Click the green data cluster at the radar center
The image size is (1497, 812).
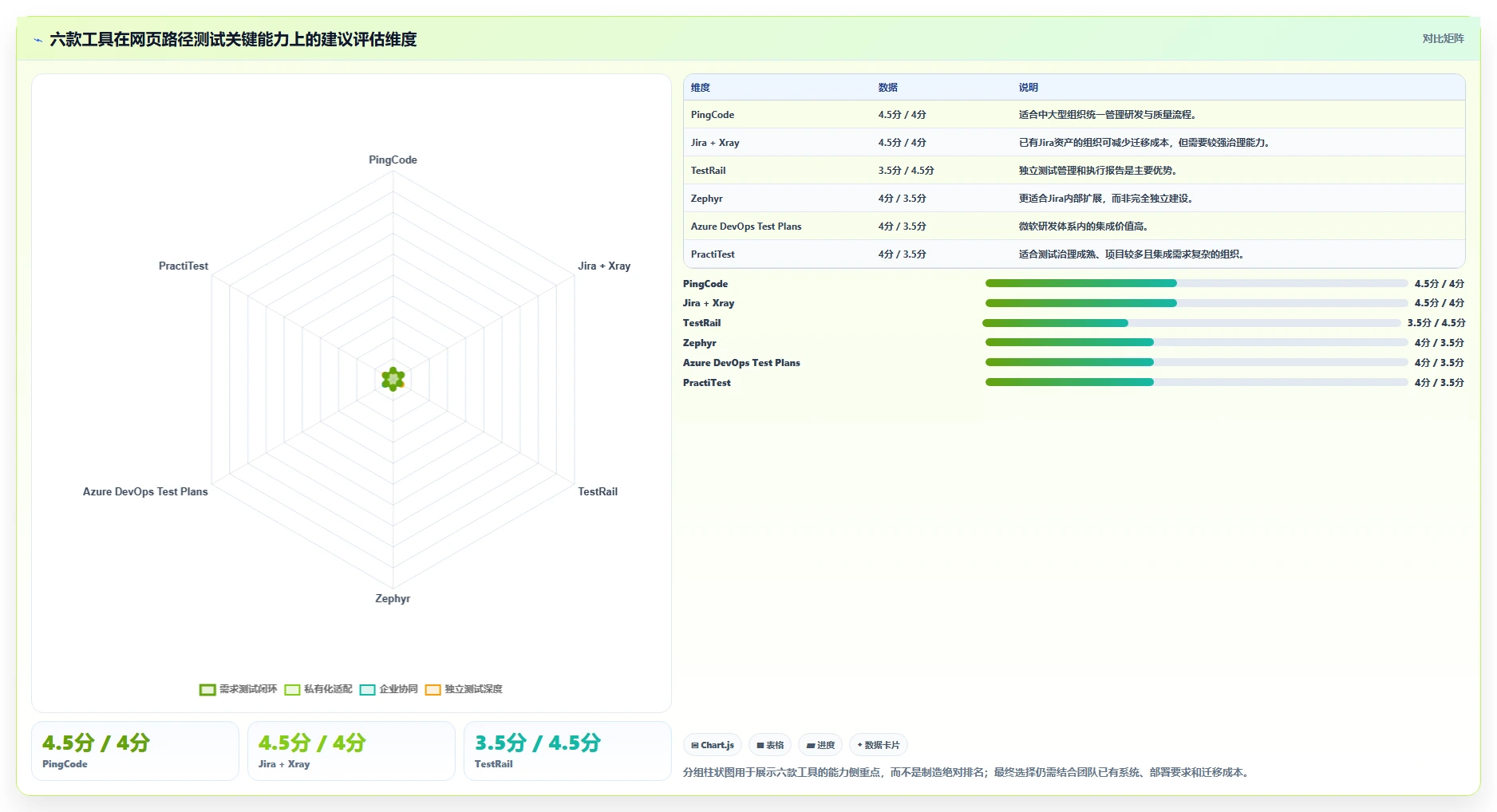click(393, 379)
